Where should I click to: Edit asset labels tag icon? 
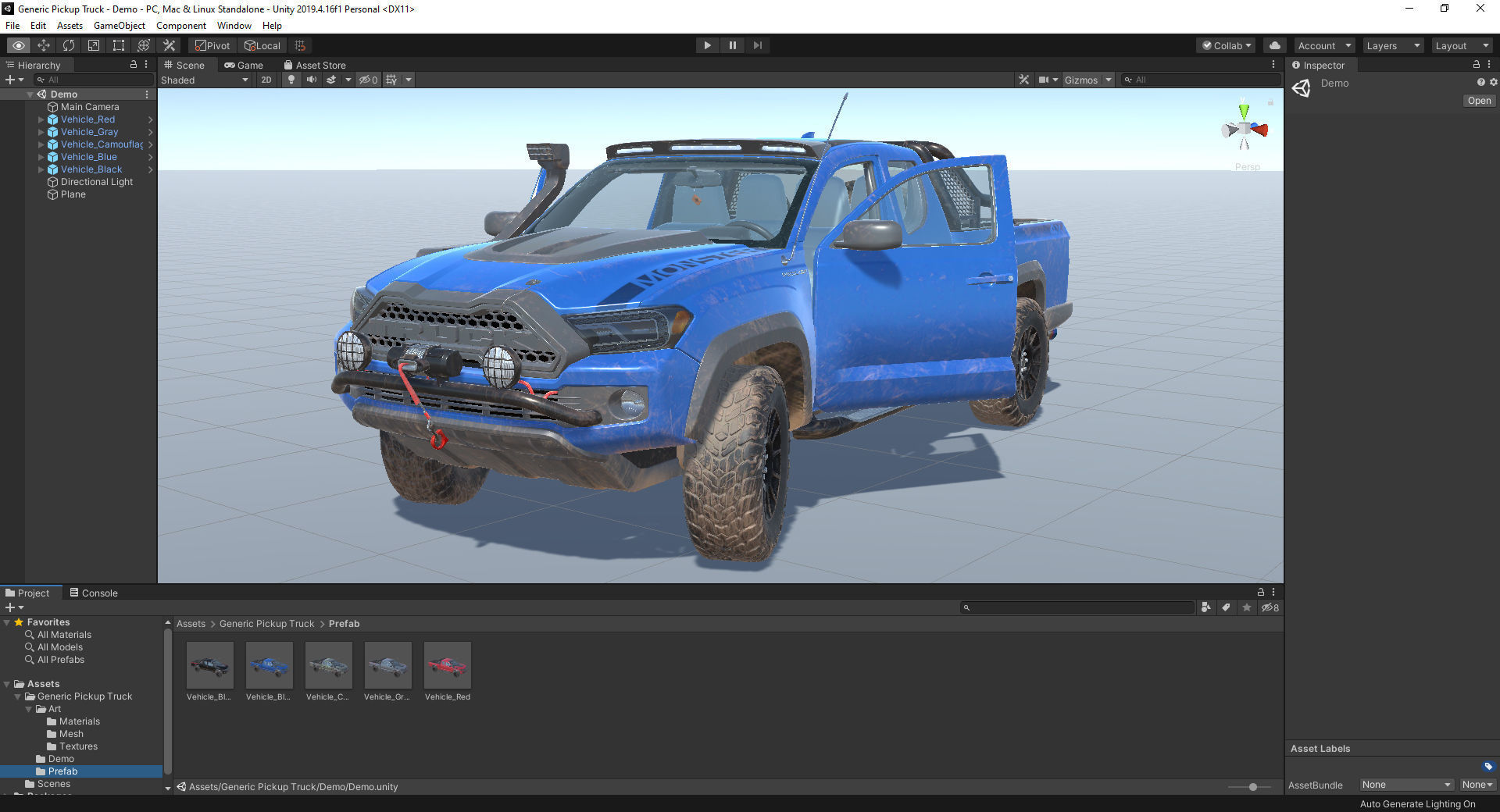click(x=1487, y=766)
